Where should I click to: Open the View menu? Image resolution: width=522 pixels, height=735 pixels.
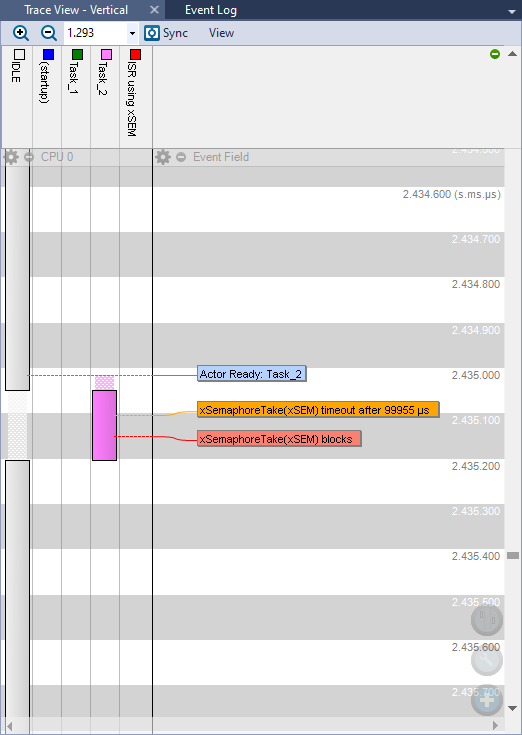tap(221, 33)
